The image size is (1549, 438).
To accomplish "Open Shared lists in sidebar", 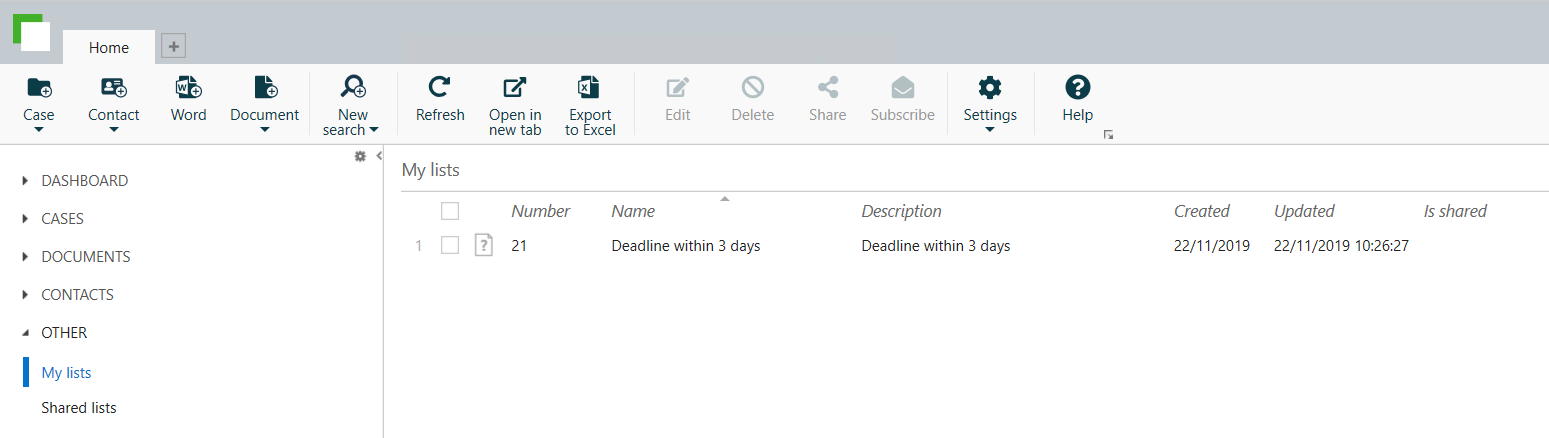I will (79, 408).
